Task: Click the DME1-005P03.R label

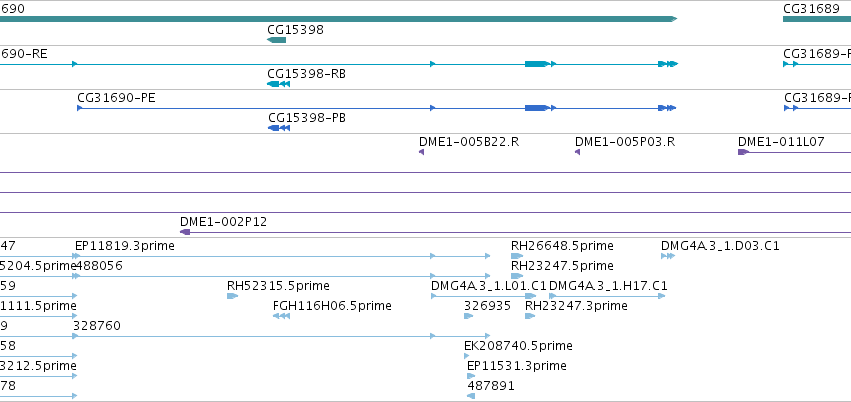Action: click(x=625, y=142)
